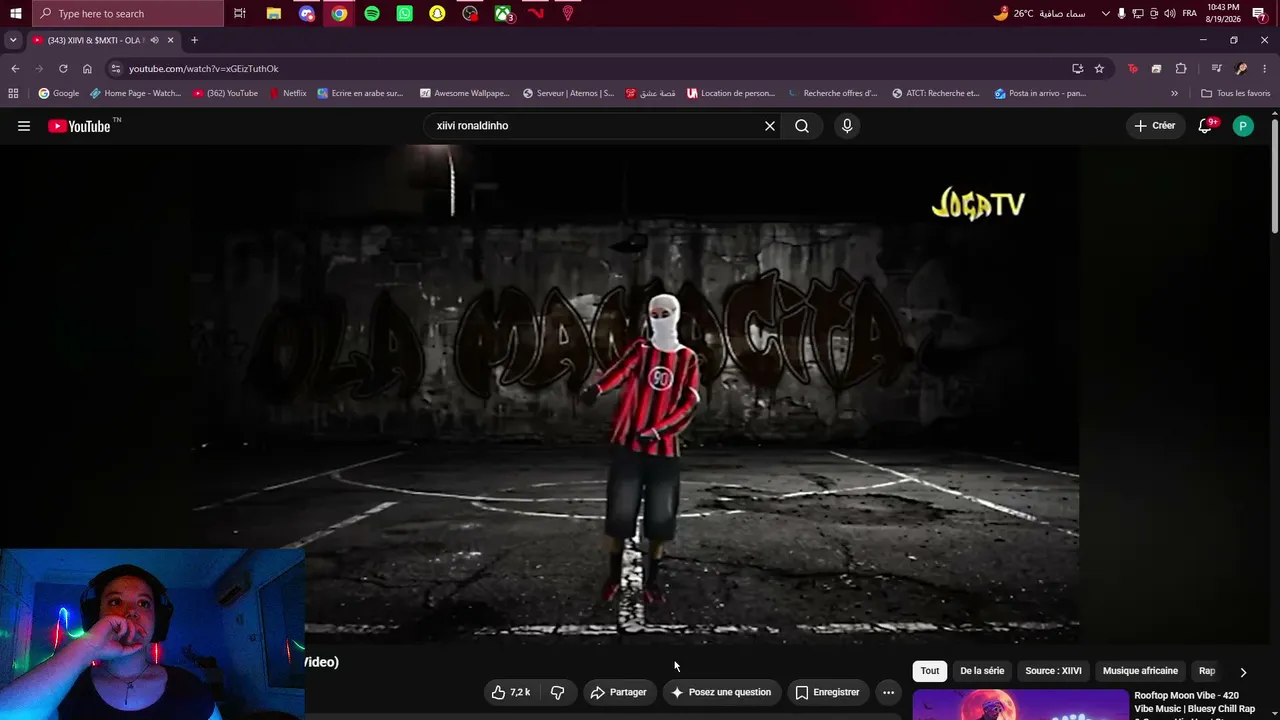Open the red Tp extension

pos(1132,69)
